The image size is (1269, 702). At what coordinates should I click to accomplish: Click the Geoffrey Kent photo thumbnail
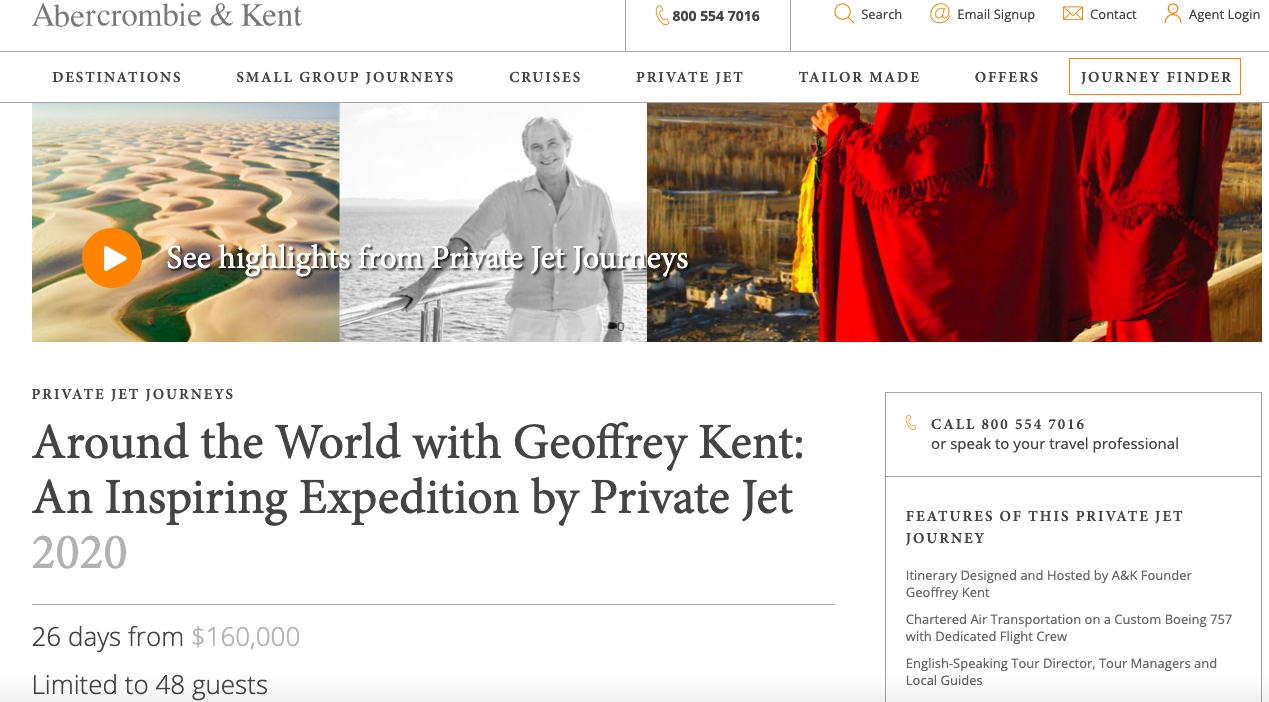click(x=493, y=222)
